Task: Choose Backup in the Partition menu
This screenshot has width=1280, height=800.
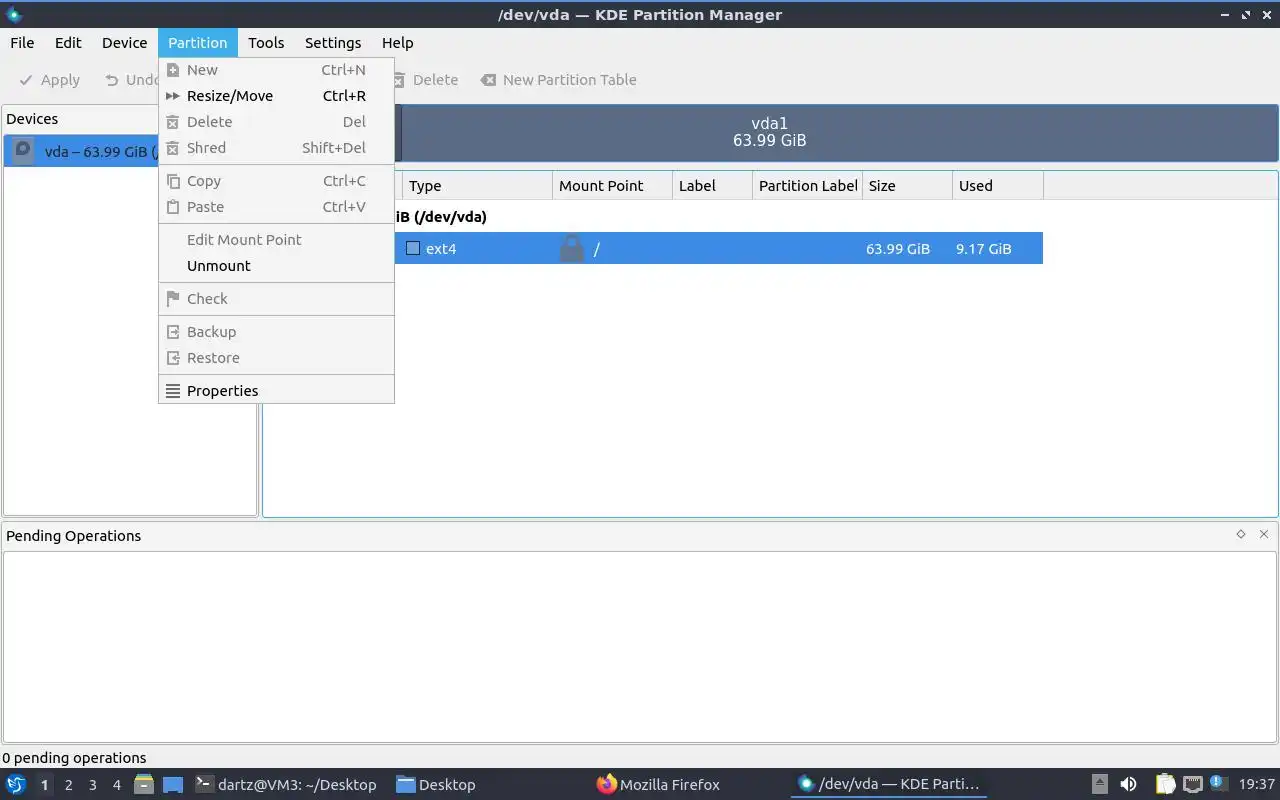Action: [276, 332]
